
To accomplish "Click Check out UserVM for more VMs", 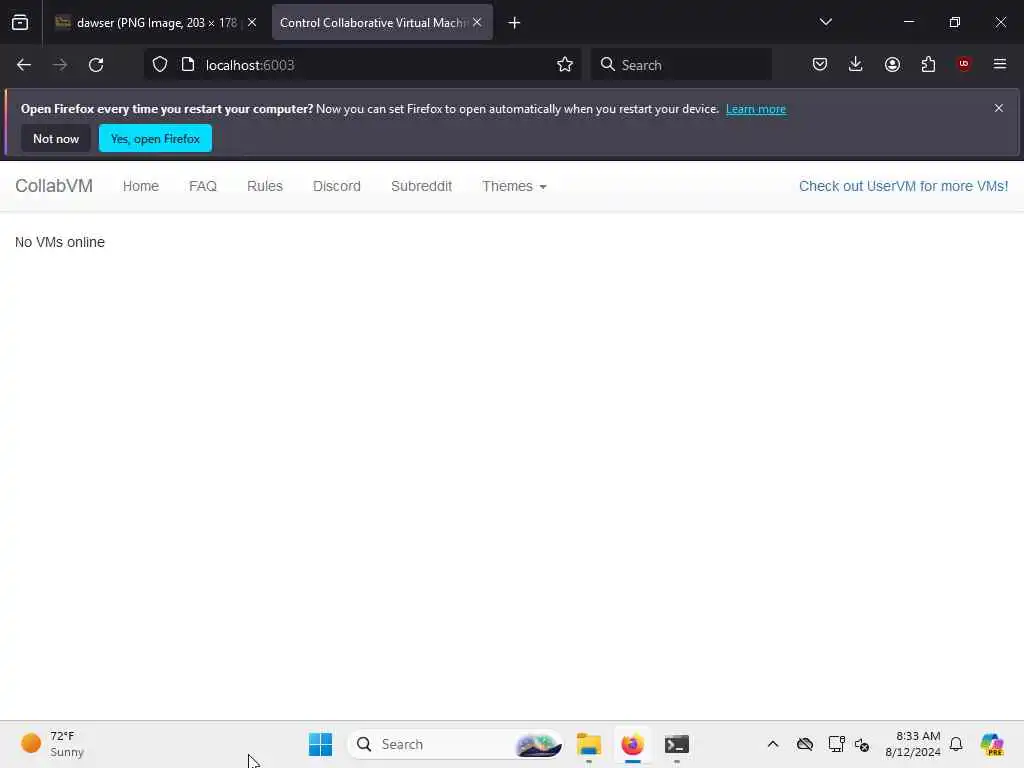I will coord(903,186).
